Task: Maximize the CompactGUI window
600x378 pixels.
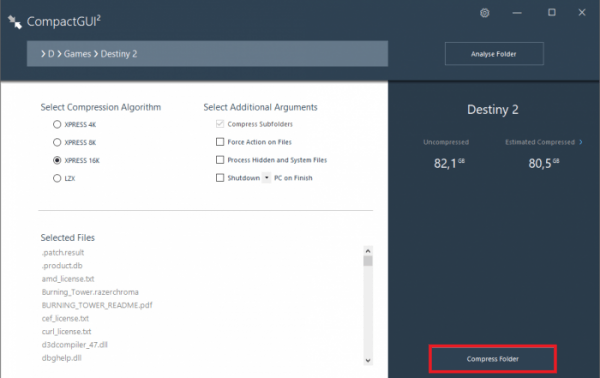Action: pos(551,13)
